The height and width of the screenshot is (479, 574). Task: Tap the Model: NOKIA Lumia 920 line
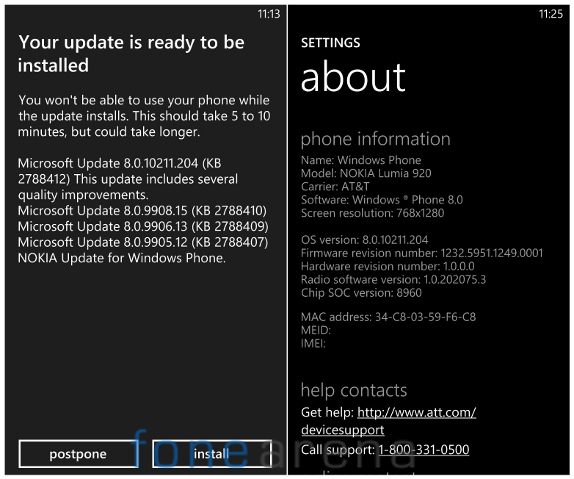click(x=366, y=173)
